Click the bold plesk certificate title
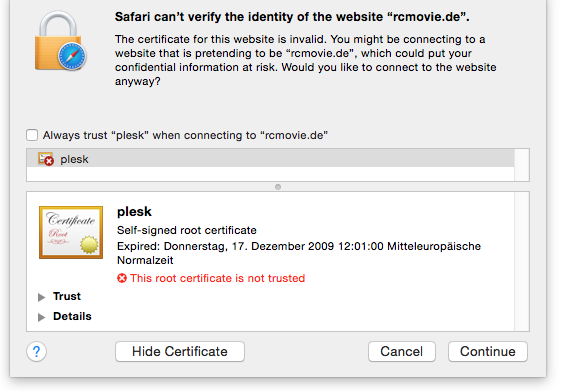The image size is (567, 391). pyautogui.click(x=134, y=212)
